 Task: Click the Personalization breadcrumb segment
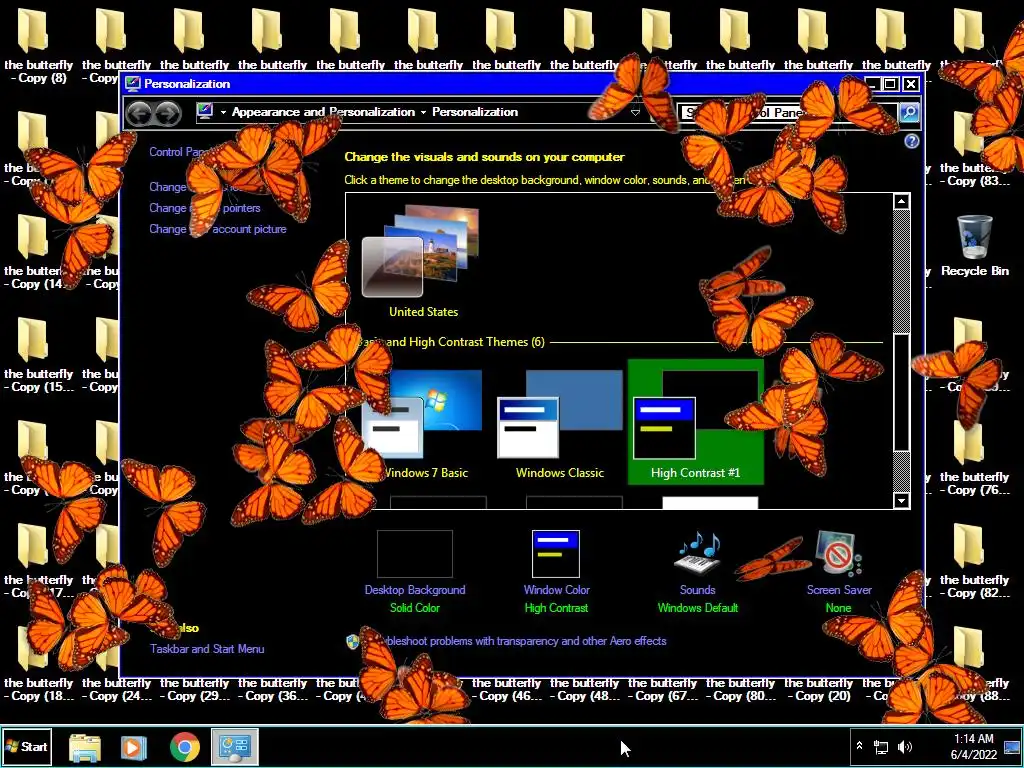(x=475, y=112)
